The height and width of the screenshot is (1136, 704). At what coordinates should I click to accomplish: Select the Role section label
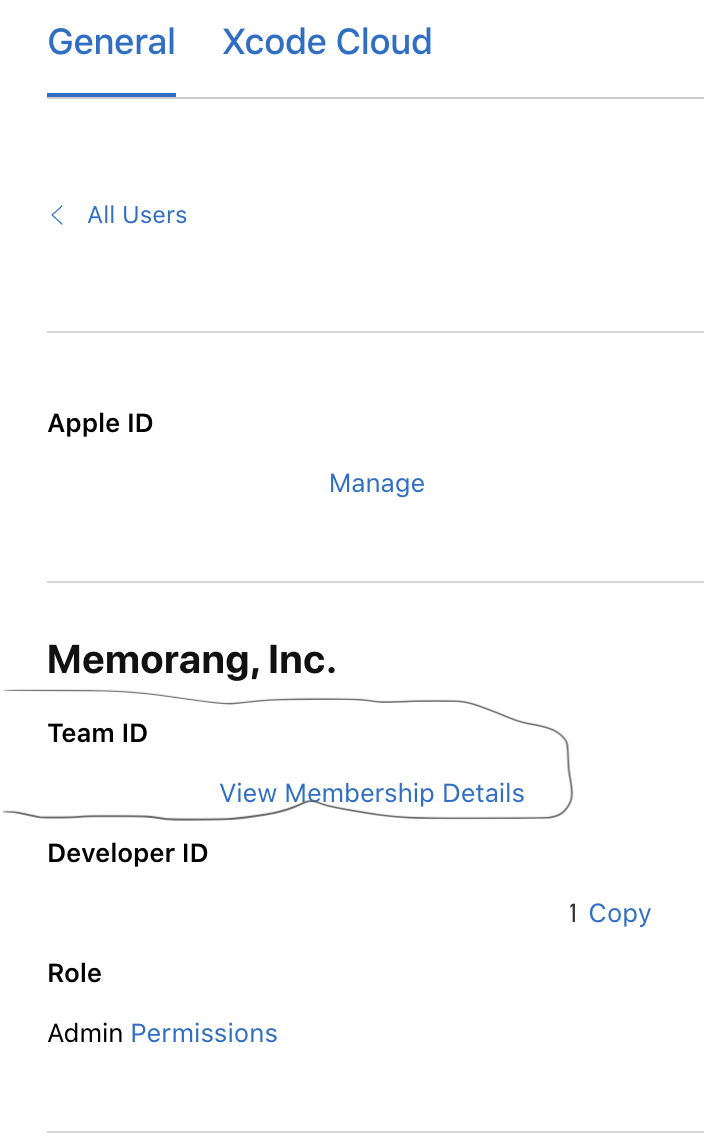pos(74,973)
